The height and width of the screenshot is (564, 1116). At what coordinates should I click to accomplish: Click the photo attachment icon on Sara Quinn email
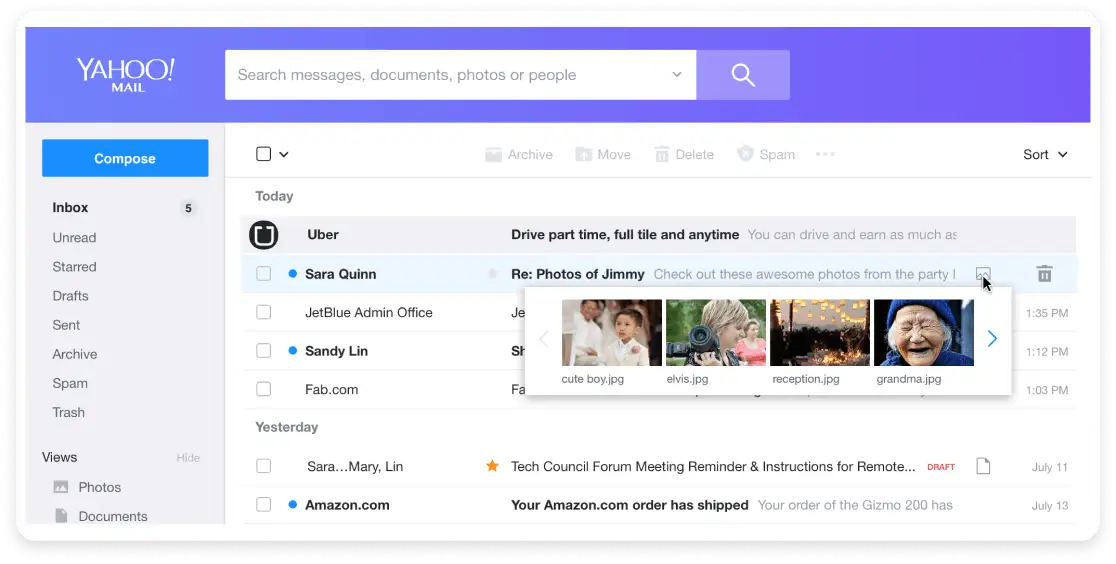(x=983, y=273)
